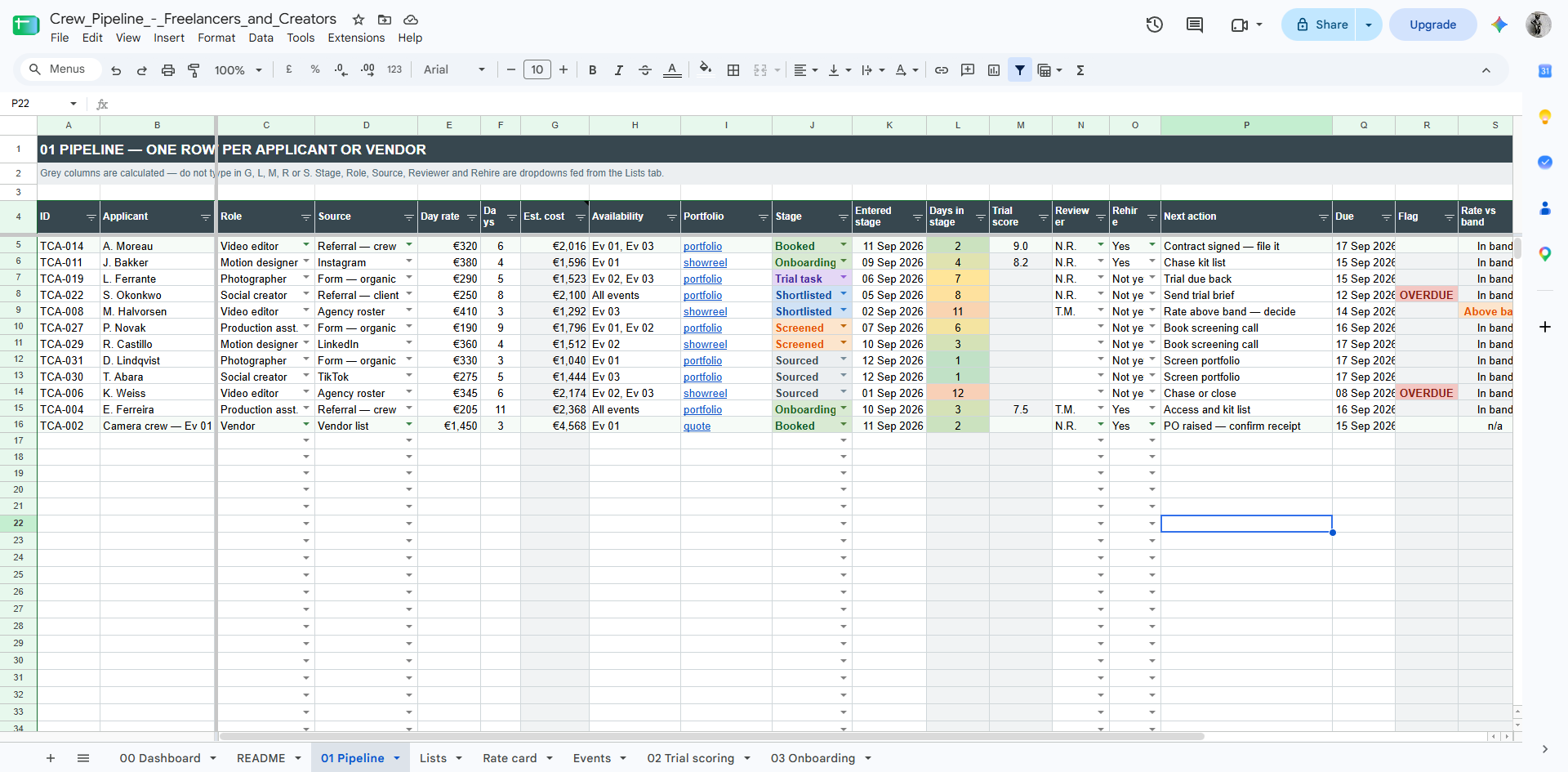Open the Arial font dropdown

pos(454,70)
